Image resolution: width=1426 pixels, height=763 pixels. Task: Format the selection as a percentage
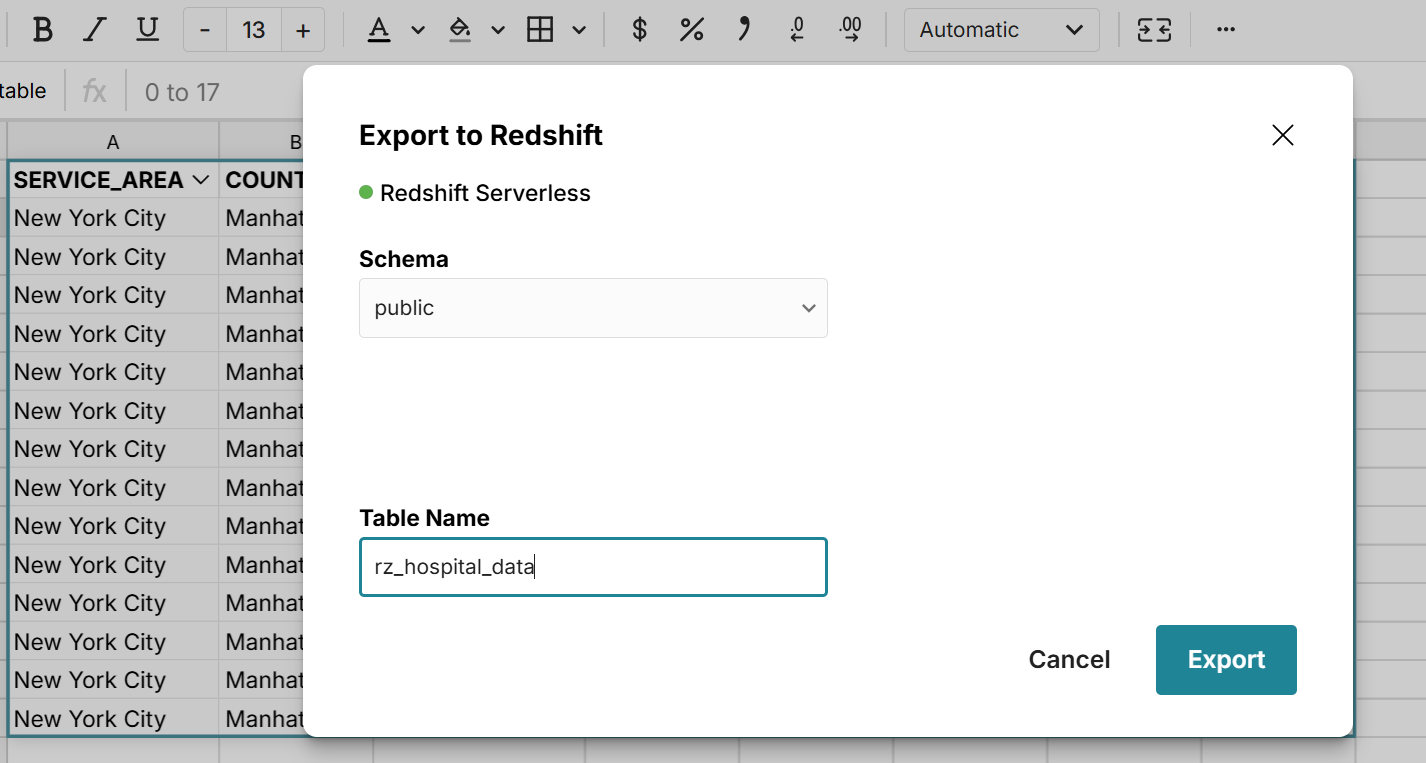pos(691,30)
